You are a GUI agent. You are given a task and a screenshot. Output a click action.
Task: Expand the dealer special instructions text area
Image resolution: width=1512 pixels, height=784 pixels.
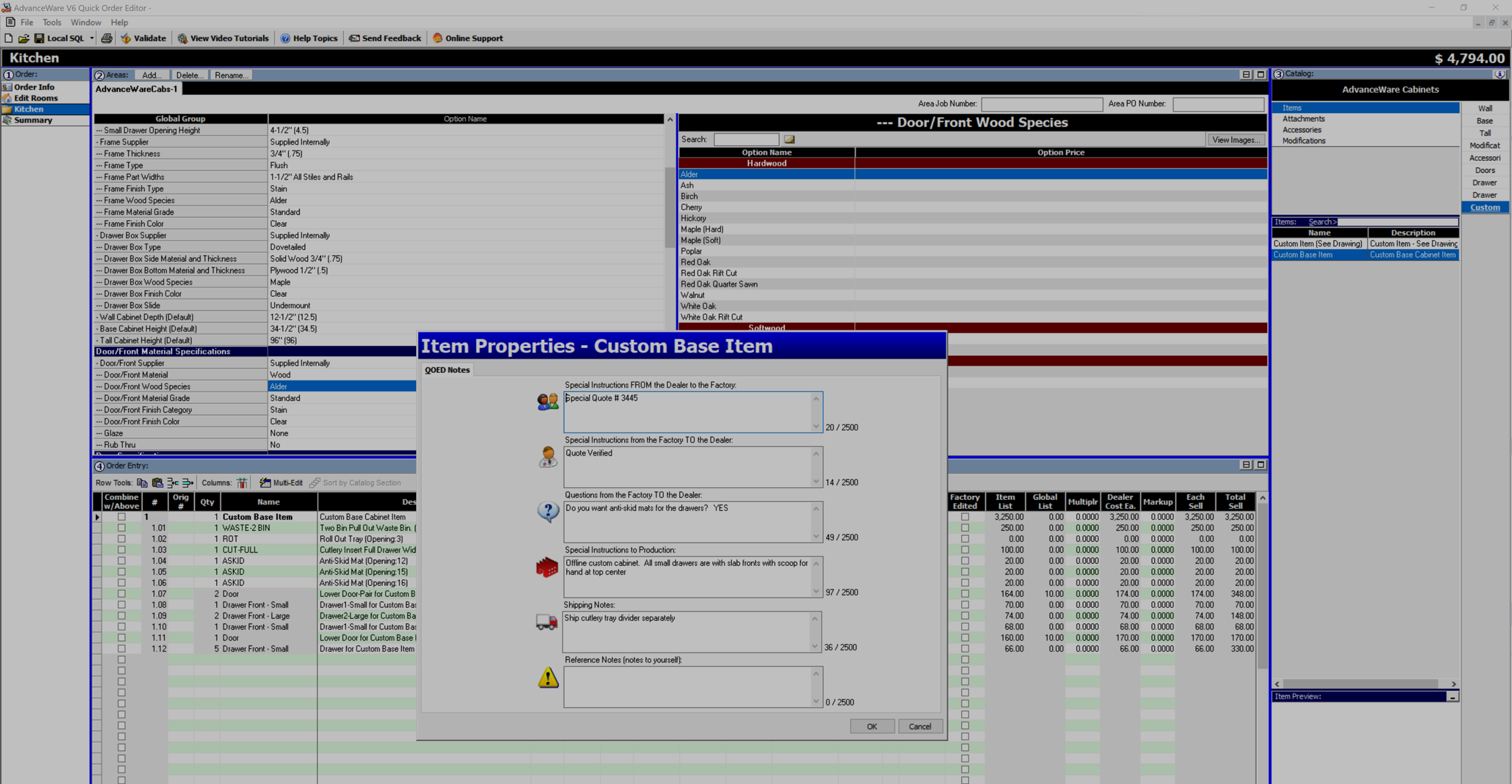816,426
